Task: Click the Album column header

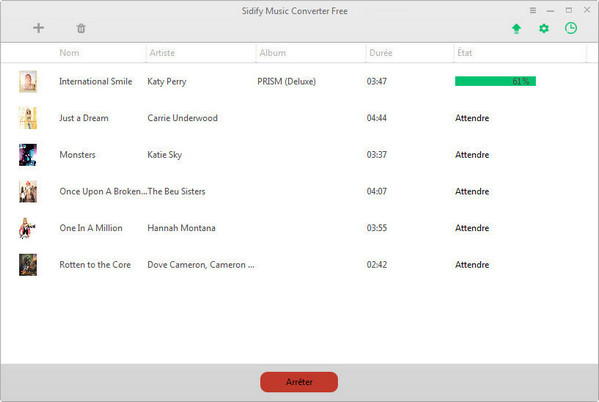Action: point(272,53)
